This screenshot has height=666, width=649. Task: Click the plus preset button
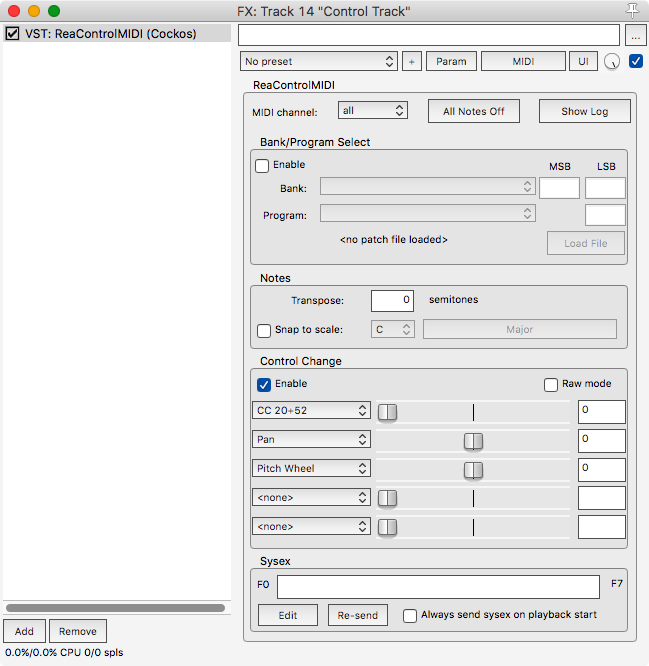[x=412, y=61]
